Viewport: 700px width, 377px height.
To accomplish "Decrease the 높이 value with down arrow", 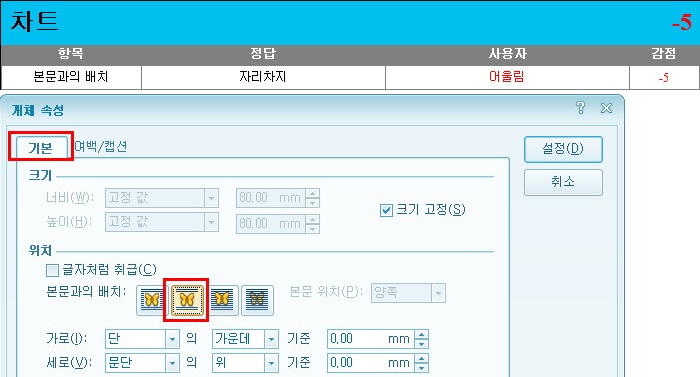I will coord(313,228).
